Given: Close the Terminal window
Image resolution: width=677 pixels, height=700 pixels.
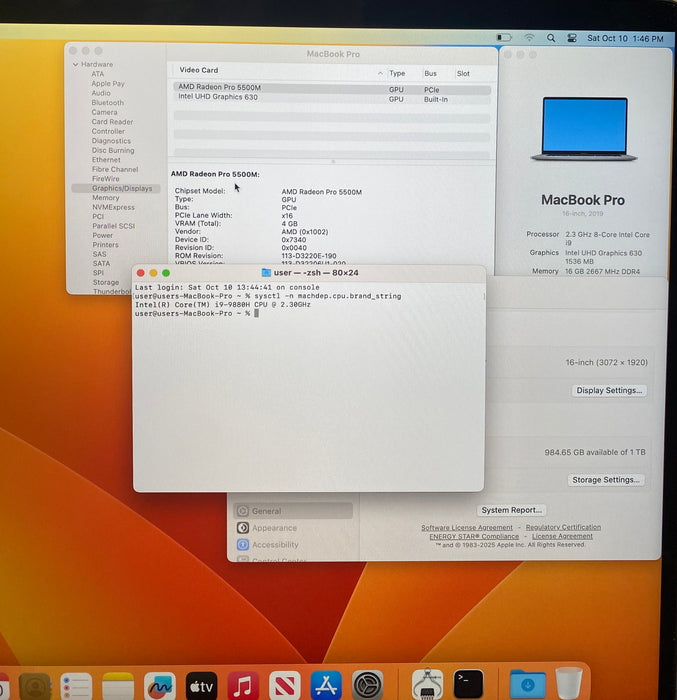Looking at the screenshot, I should (x=141, y=273).
